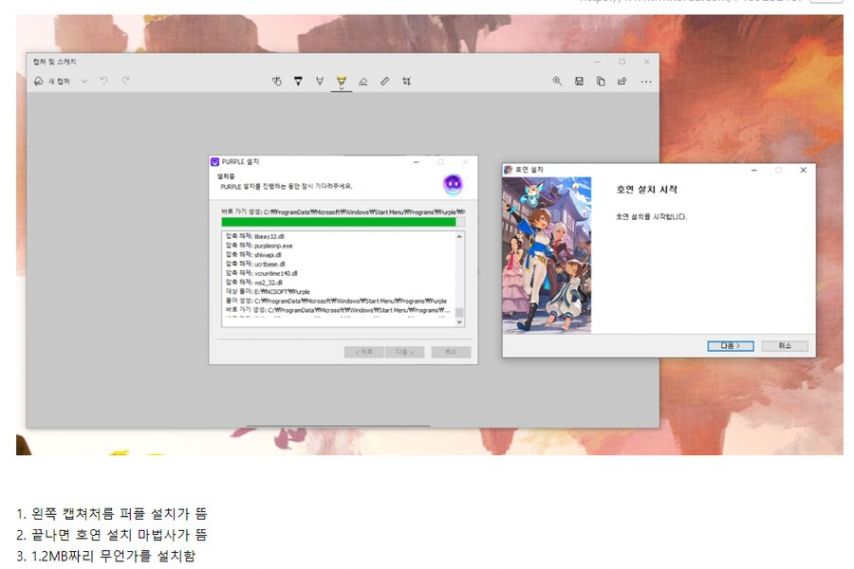Select the yellow highlighter tool

341,82
